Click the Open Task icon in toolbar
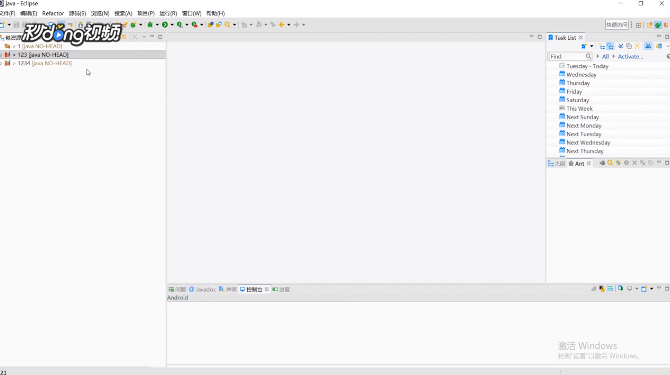The height and width of the screenshot is (375, 670). pos(219,25)
